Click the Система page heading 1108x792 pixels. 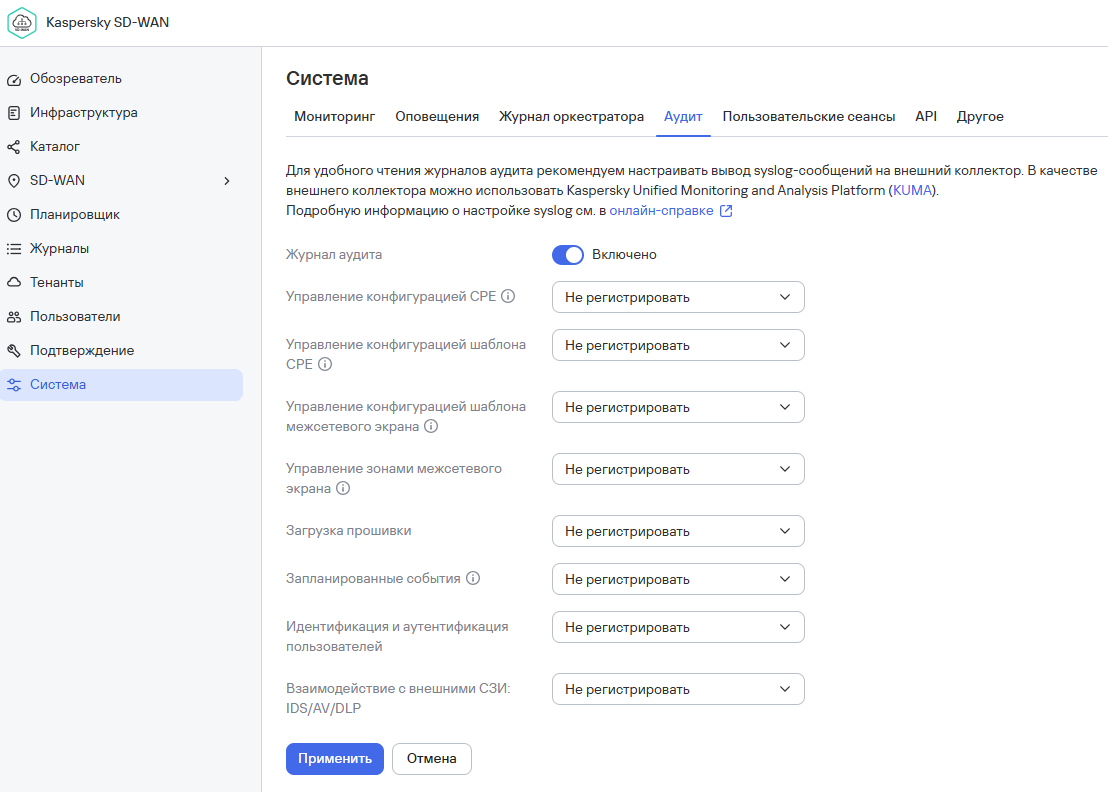point(327,78)
